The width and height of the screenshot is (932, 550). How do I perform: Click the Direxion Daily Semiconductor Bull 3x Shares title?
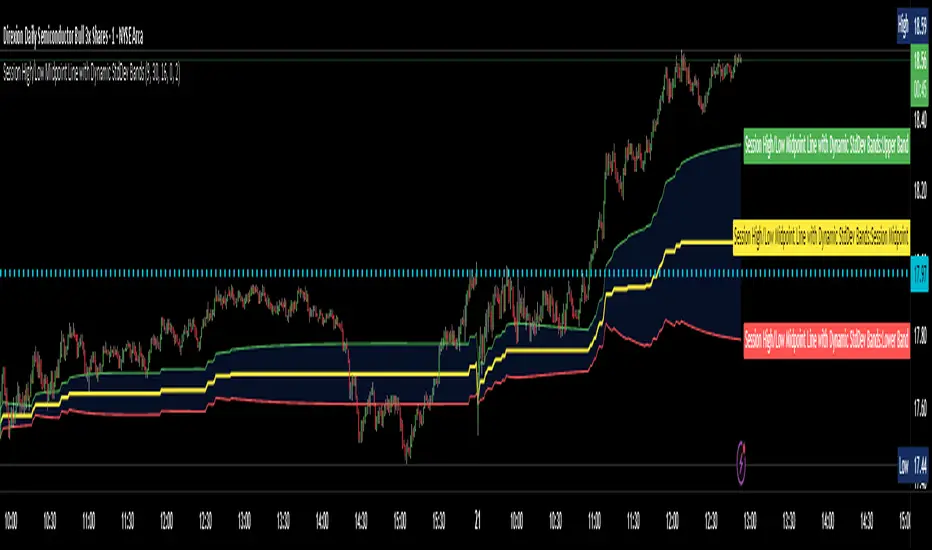pyautogui.click(x=73, y=37)
